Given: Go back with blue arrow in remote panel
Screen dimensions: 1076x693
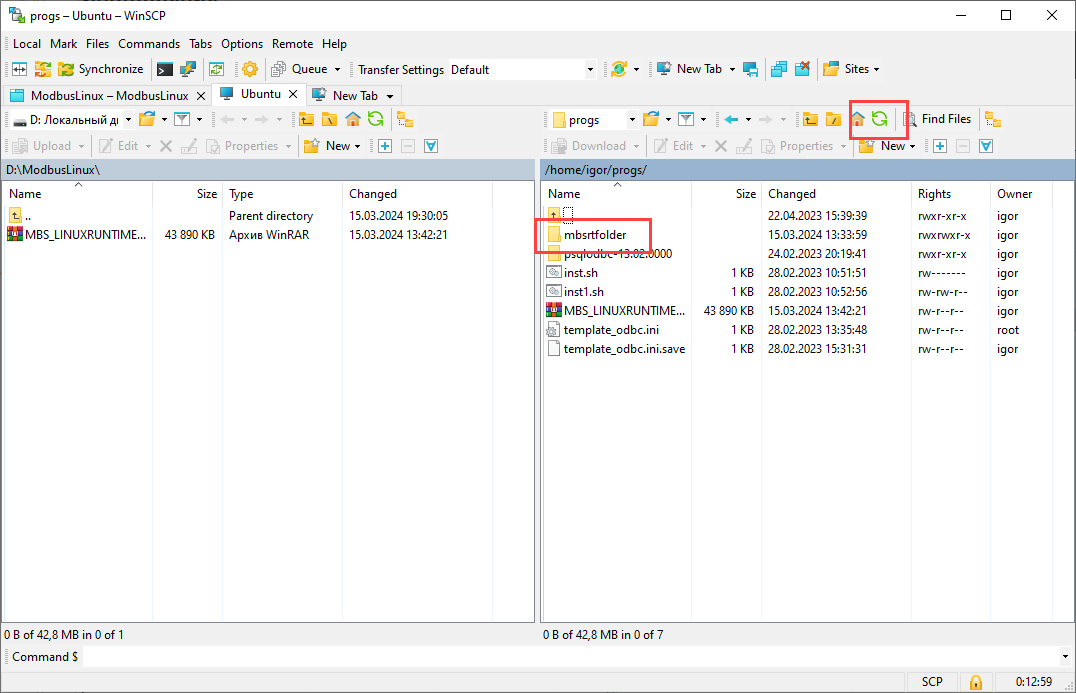Looking at the screenshot, I should [x=731, y=119].
